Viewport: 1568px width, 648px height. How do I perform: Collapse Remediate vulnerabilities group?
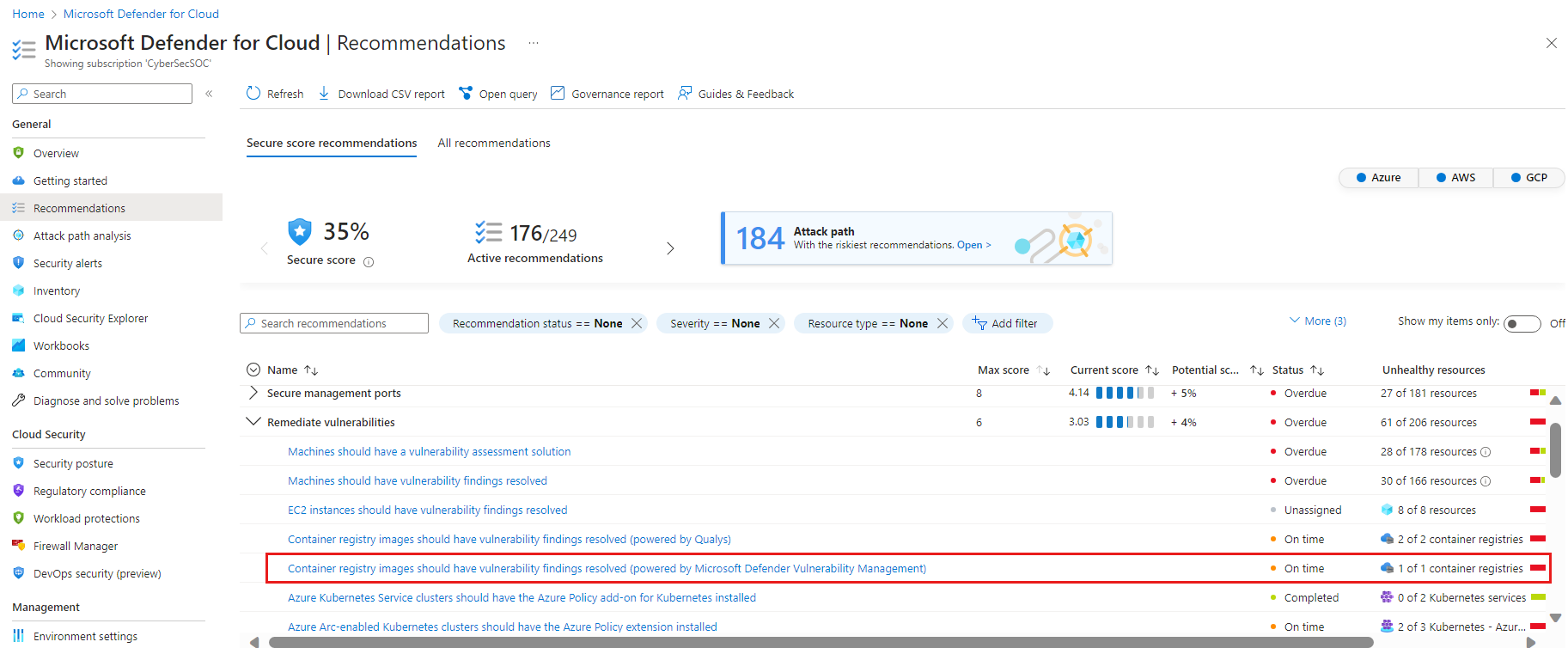(253, 422)
